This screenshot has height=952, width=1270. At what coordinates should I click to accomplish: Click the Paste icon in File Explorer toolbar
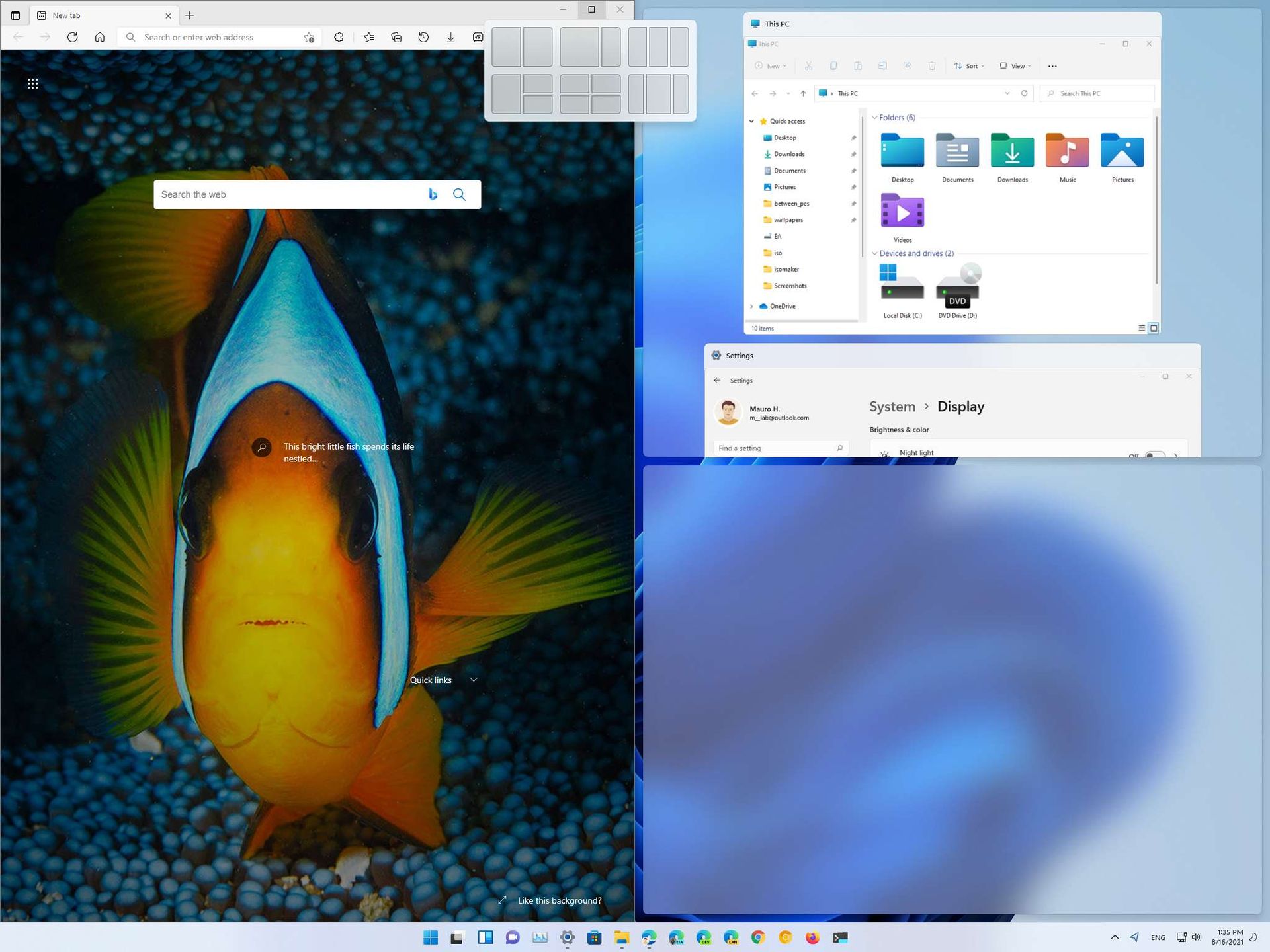(x=858, y=66)
